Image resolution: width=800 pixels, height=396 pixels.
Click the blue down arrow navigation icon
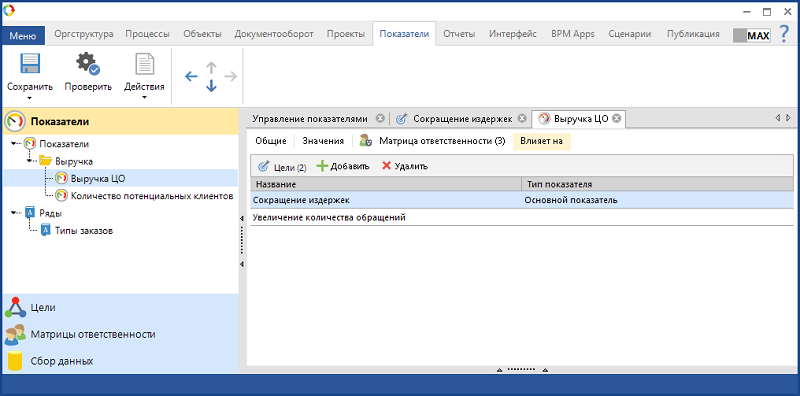[211, 86]
